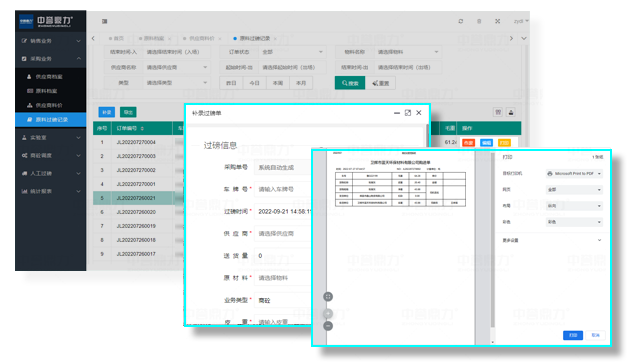
Task: Click the green 搜索 search button
Action: point(350,83)
